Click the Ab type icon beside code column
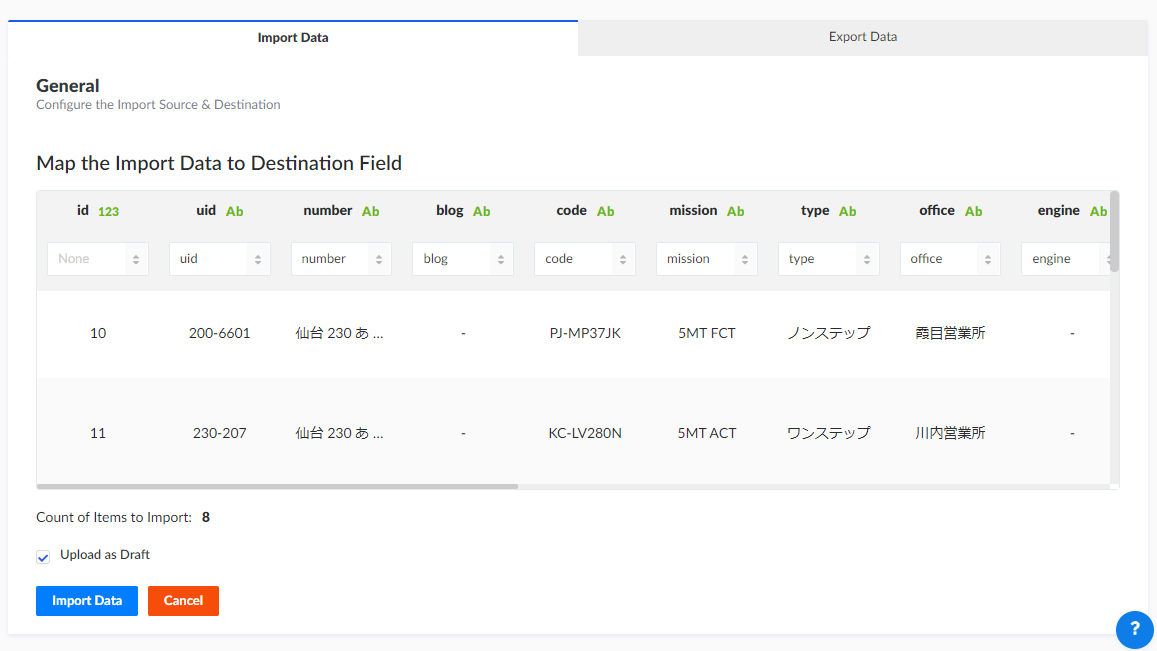Screen dimensions: 1157x651 point(605,212)
